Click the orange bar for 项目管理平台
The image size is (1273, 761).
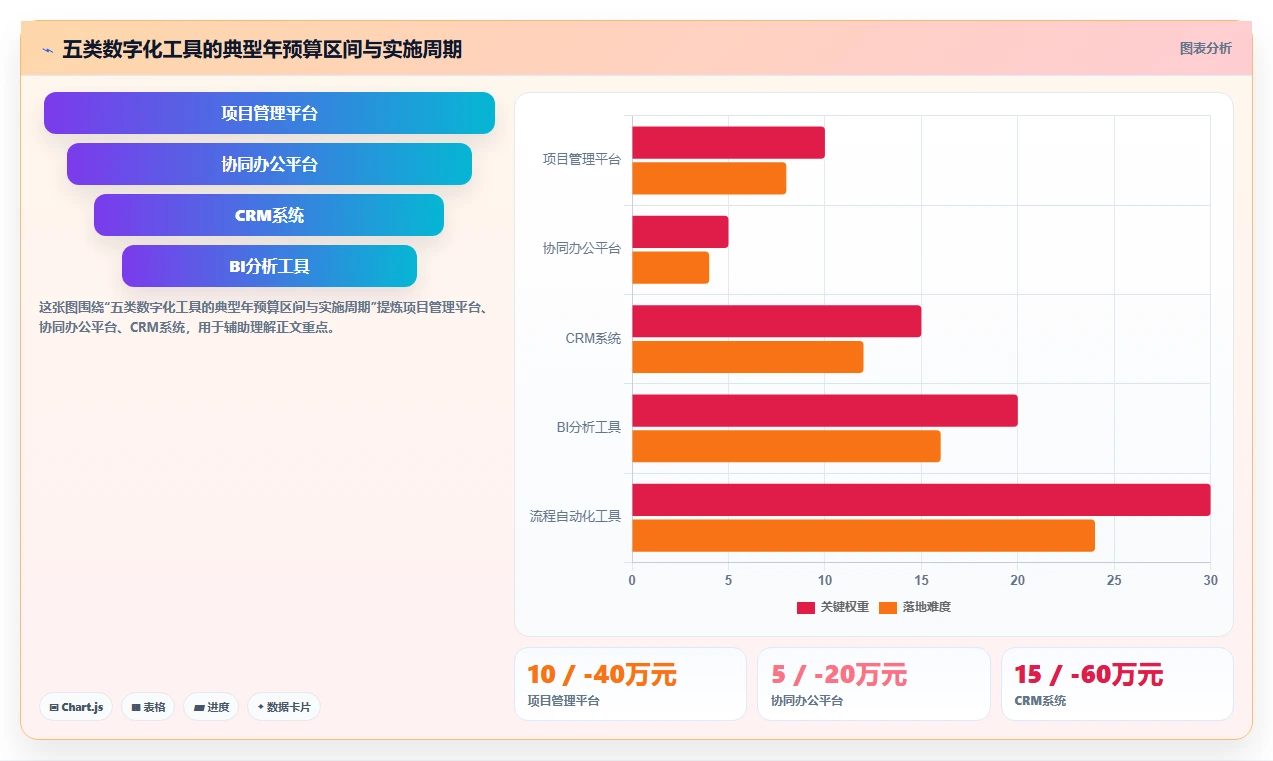[x=709, y=178]
